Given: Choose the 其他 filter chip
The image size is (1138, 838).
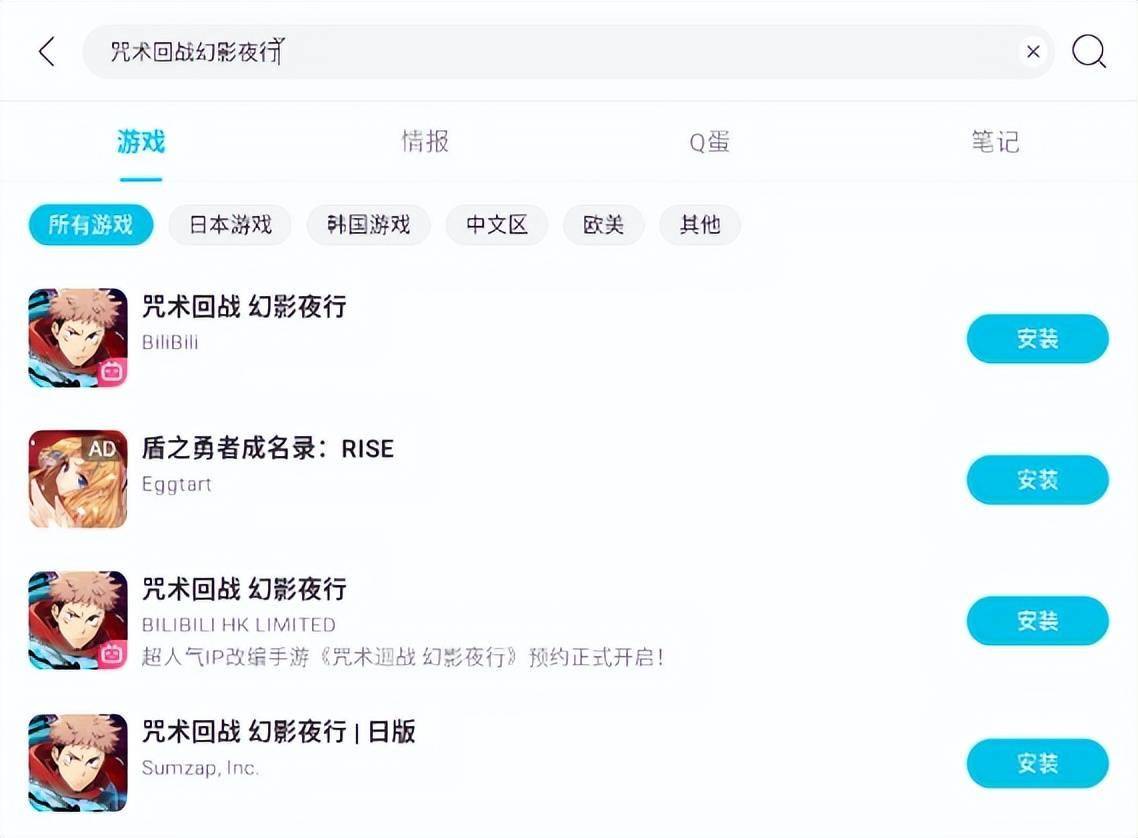Looking at the screenshot, I should 700,225.
